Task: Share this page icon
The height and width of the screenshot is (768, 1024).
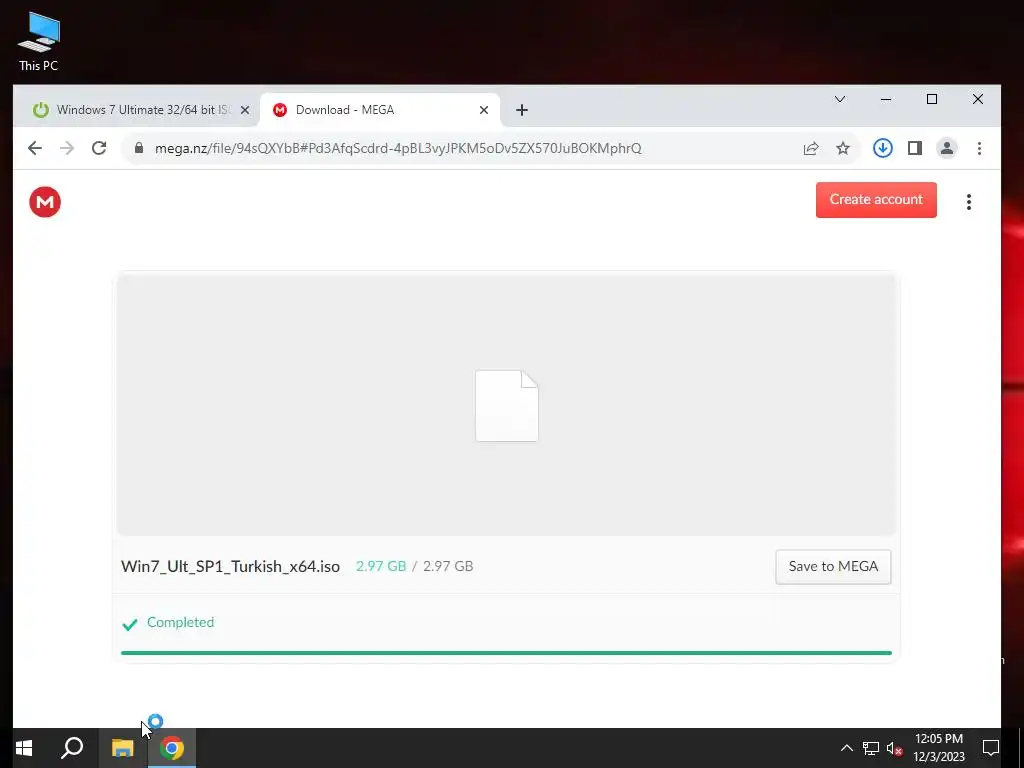Action: click(811, 148)
